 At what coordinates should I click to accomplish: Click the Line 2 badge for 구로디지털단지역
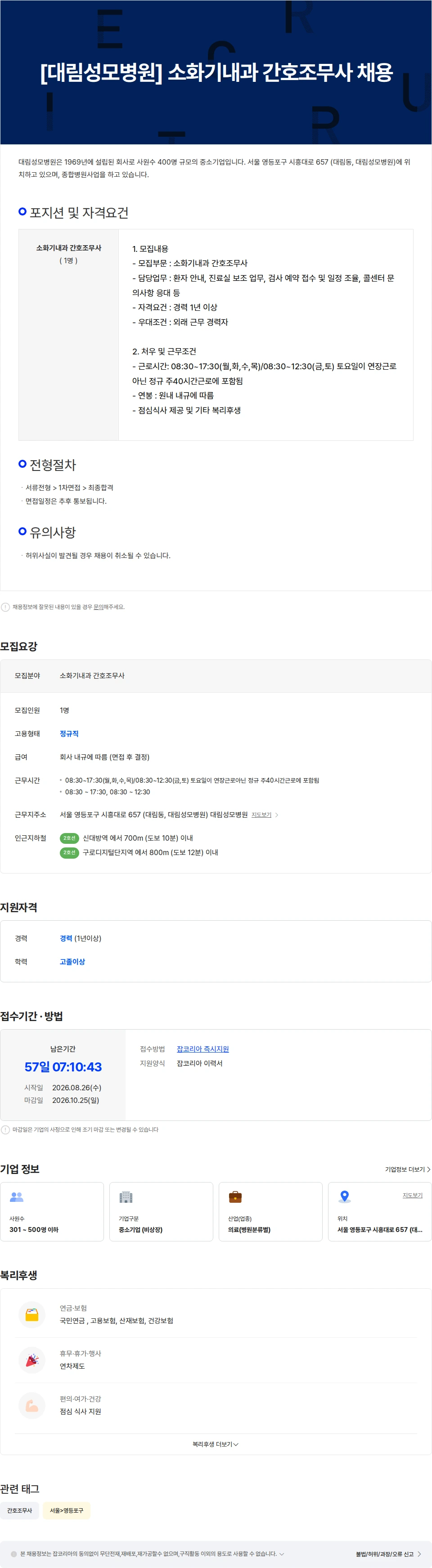pyautogui.click(x=69, y=852)
